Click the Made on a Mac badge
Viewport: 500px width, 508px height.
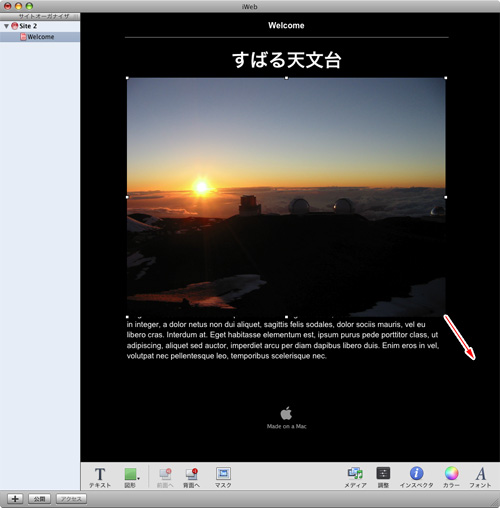click(x=286, y=418)
